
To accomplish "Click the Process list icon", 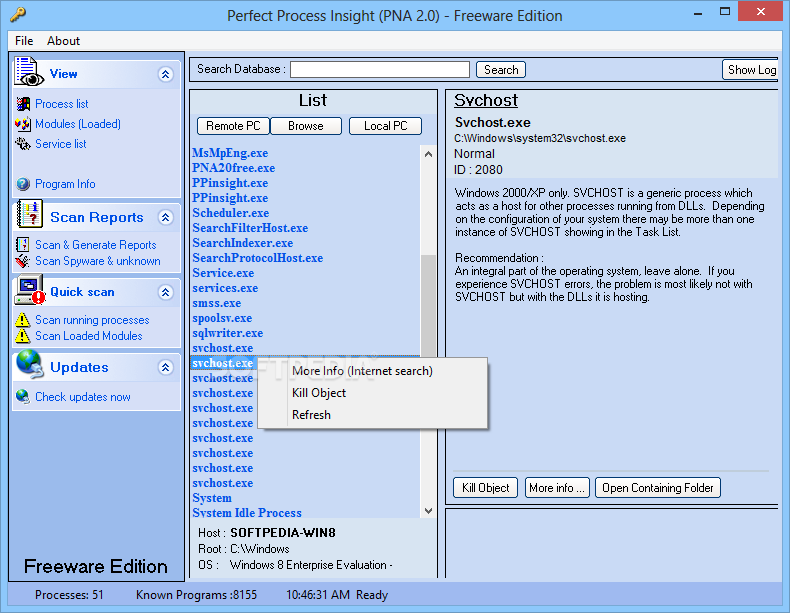I will click(23, 104).
